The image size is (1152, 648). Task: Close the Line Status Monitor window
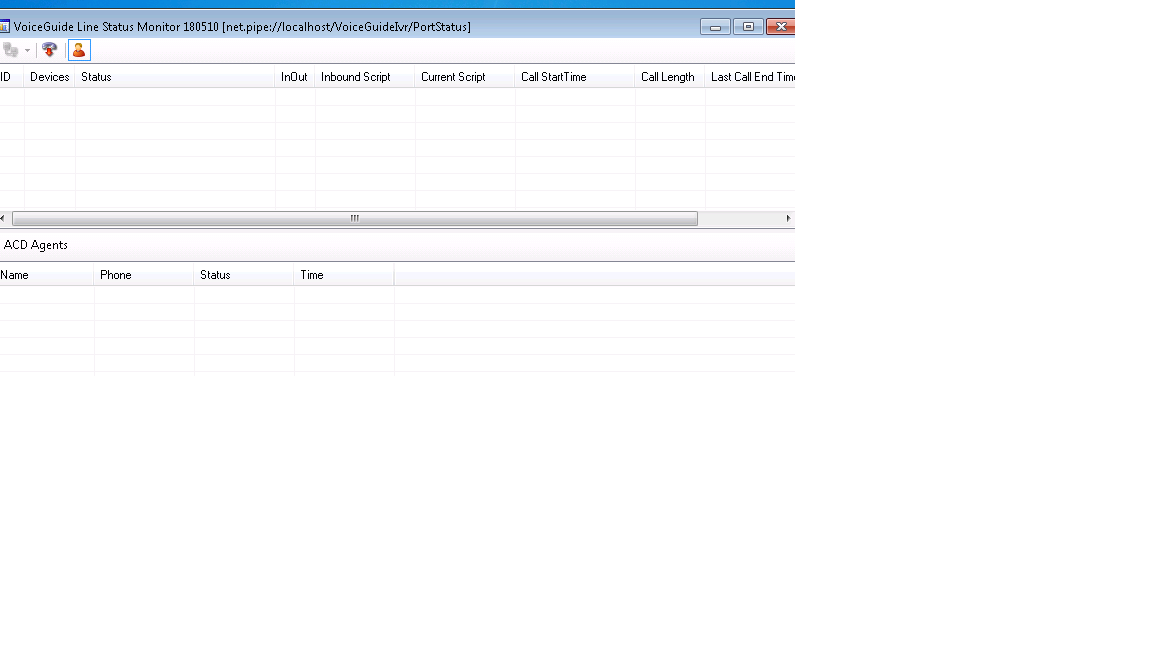click(x=780, y=27)
